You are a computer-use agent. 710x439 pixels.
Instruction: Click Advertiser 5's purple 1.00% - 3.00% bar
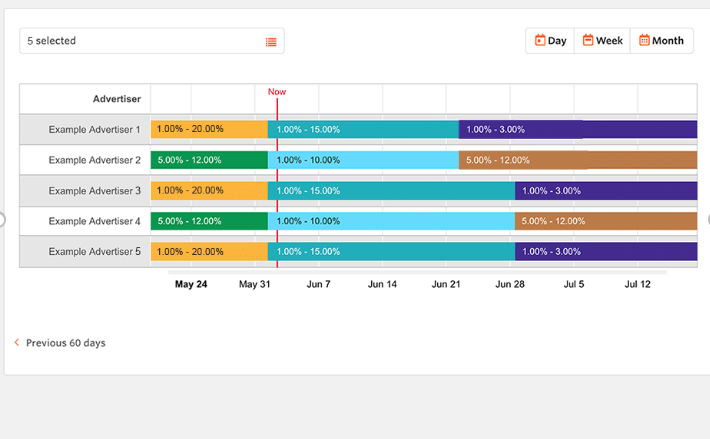coord(606,251)
